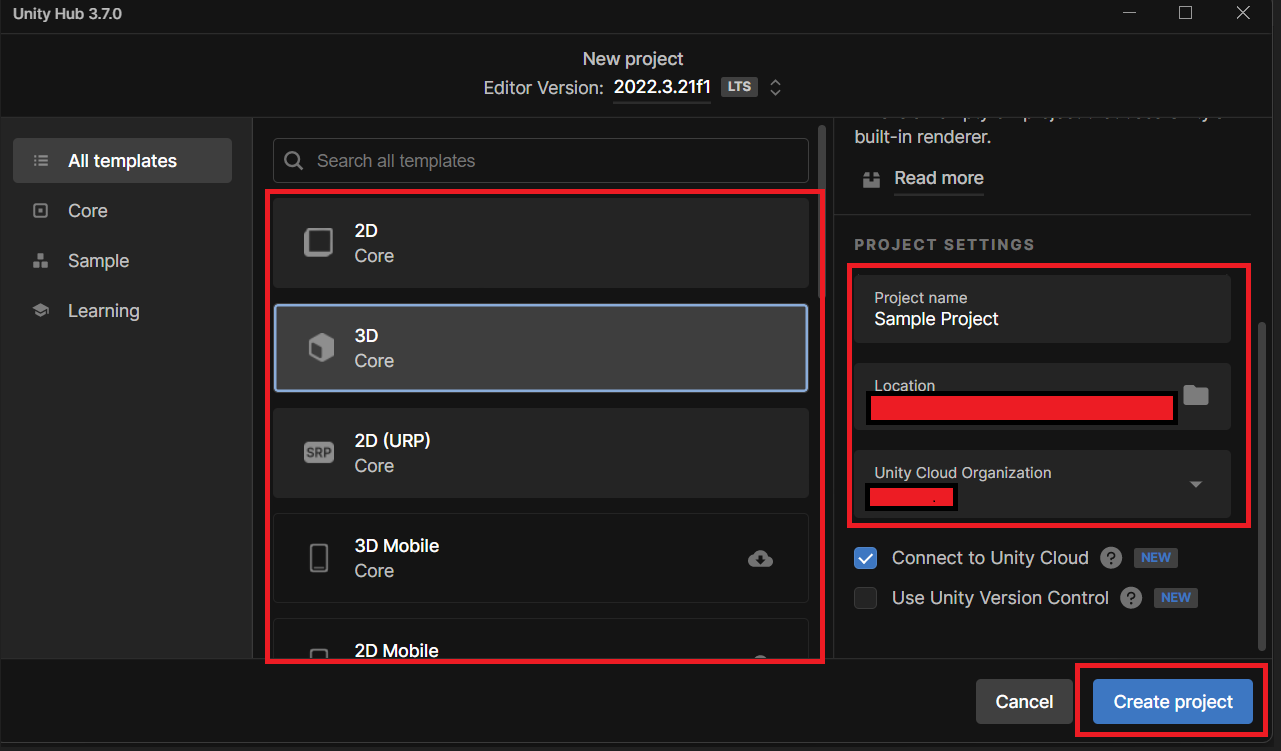Screen dimensions: 1281x751
Task: Uncheck the Connect to Unity Cloud checkbox
Action: tap(866, 558)
